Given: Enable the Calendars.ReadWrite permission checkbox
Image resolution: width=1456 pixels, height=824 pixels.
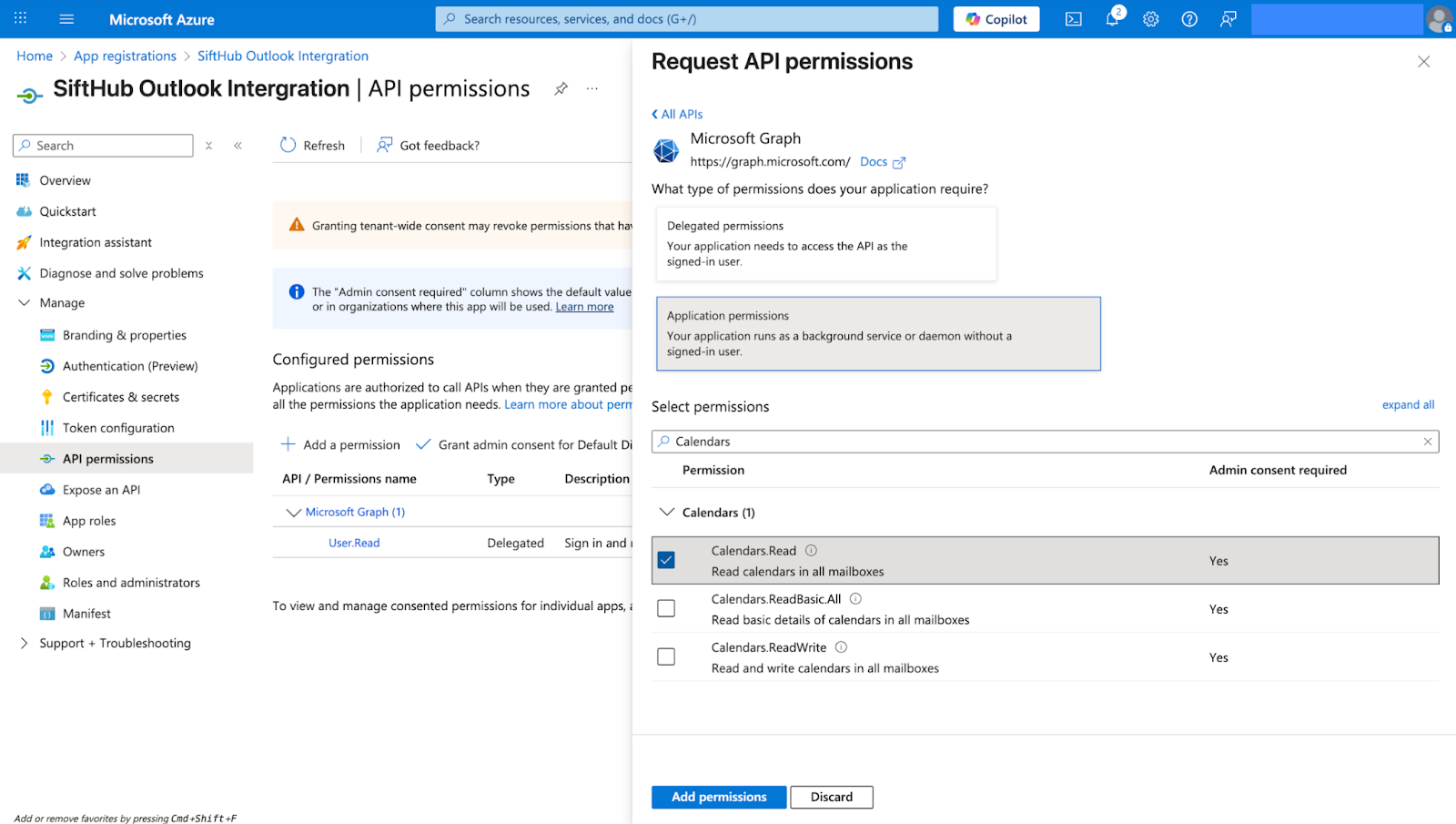Looking at the screenshot, I should pos(666,656).
